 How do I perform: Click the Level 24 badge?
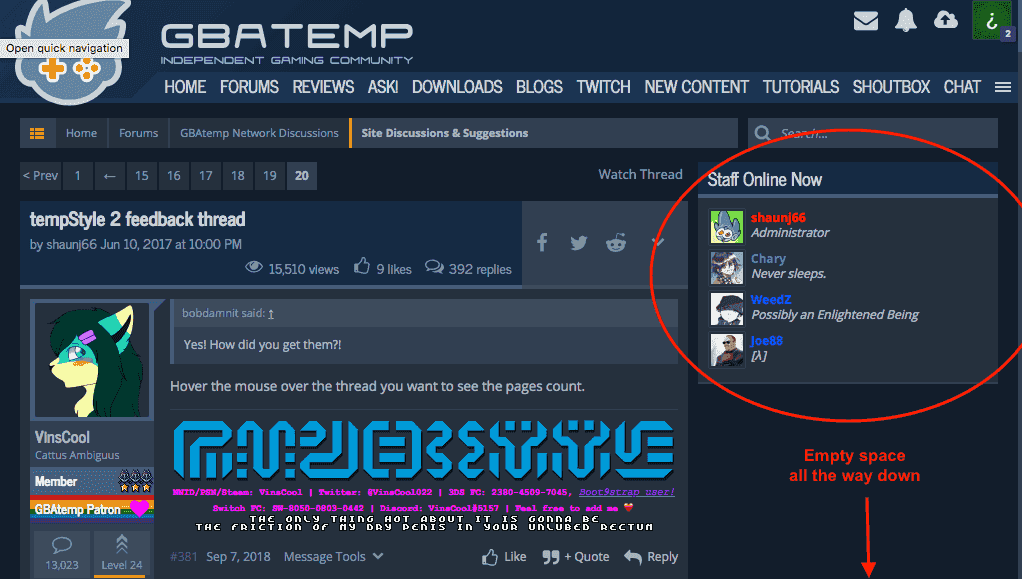(x=122, y=553)
